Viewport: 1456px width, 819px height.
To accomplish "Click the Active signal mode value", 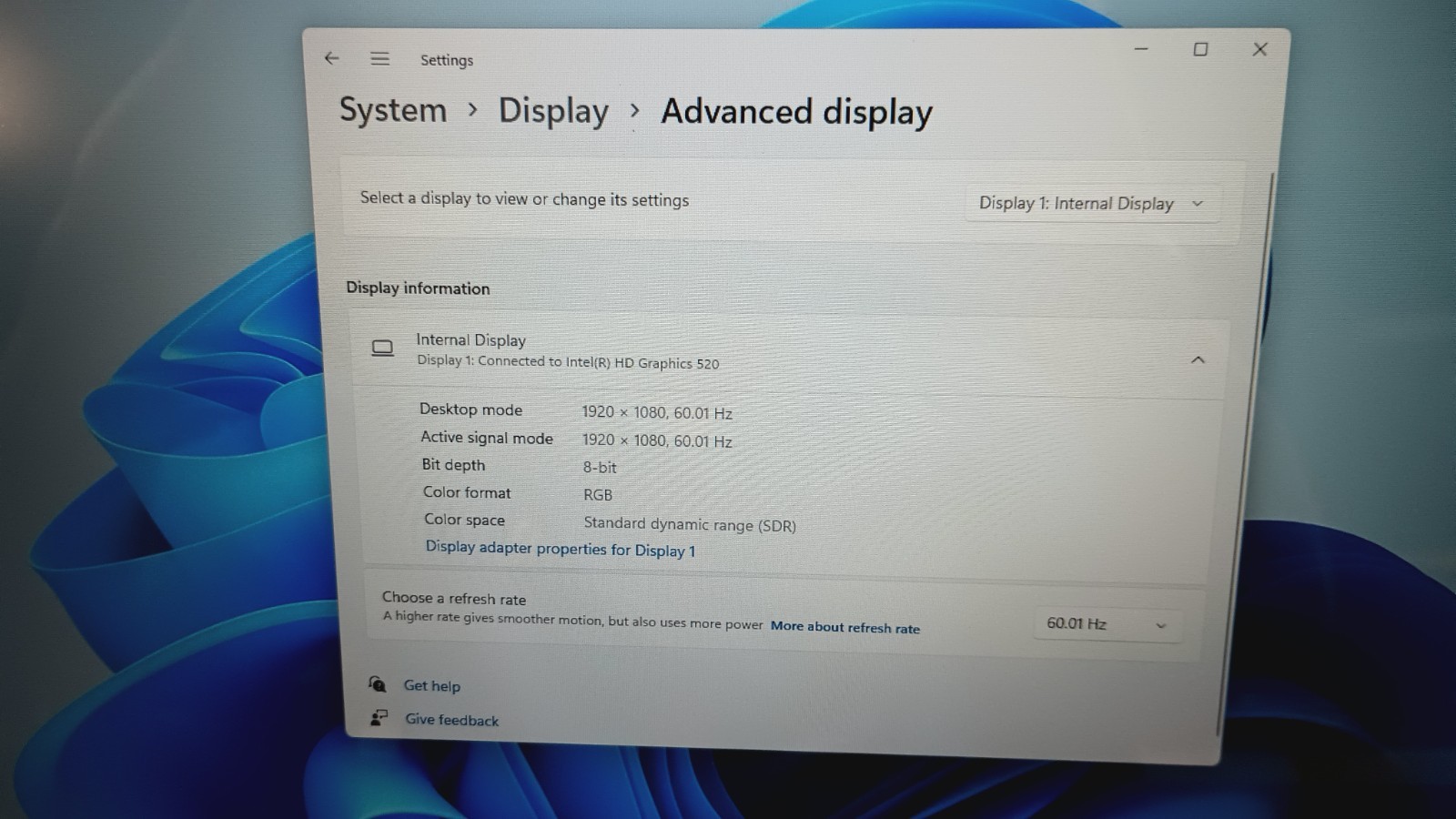I will [657, 440].
